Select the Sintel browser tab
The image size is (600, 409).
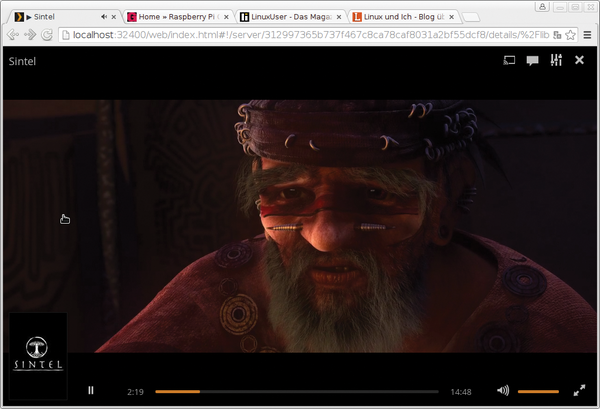65,17
